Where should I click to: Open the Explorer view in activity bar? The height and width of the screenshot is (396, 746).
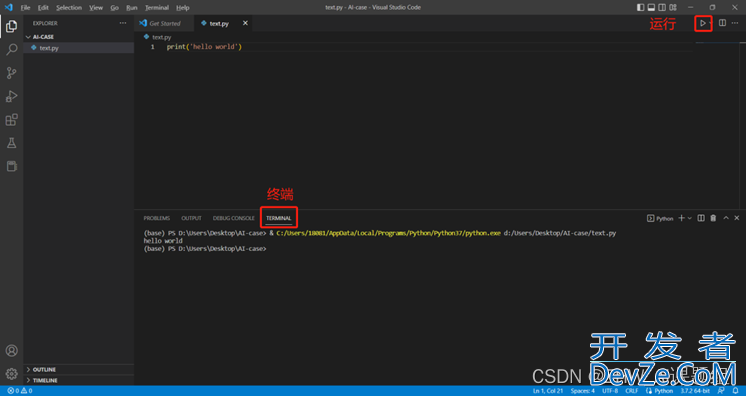[11, 26]
